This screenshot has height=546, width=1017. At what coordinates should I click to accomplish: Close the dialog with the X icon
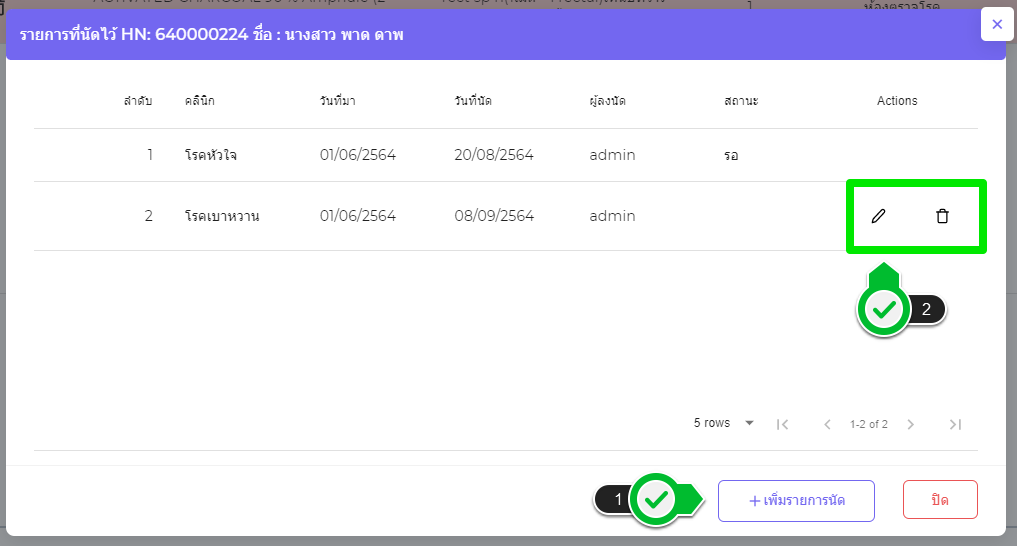[997, 24]
